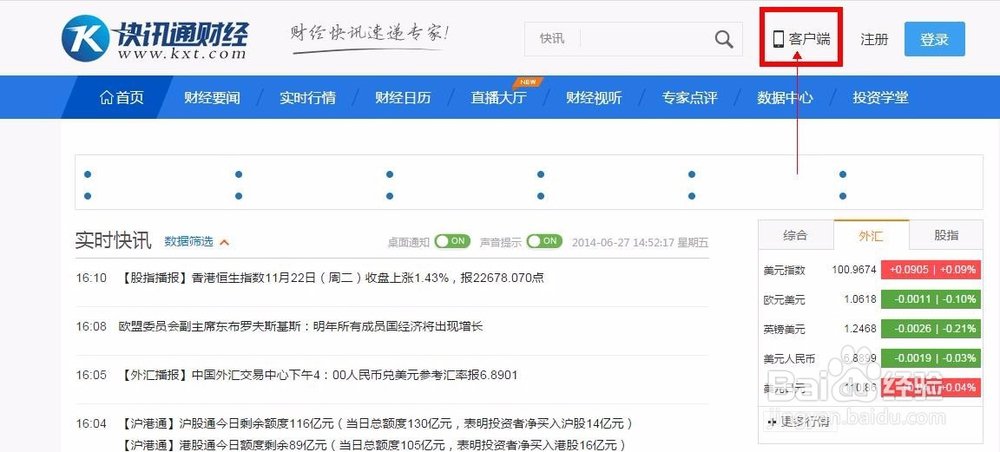Open the 数据中心 nav item
Screen dimensions: 1000x452
[x=785, y=98]
